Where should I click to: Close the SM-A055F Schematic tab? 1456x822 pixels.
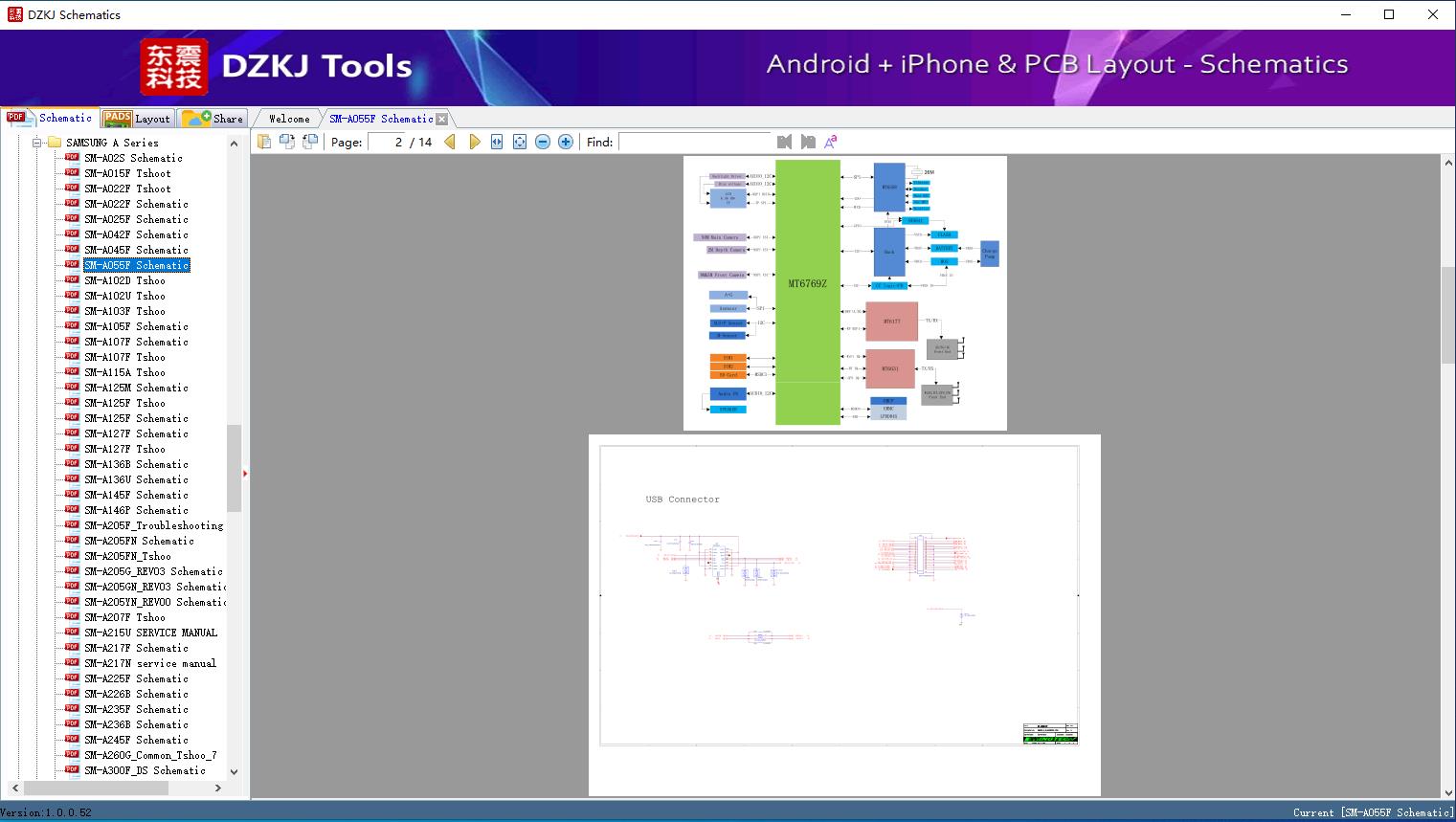[442, 119]
